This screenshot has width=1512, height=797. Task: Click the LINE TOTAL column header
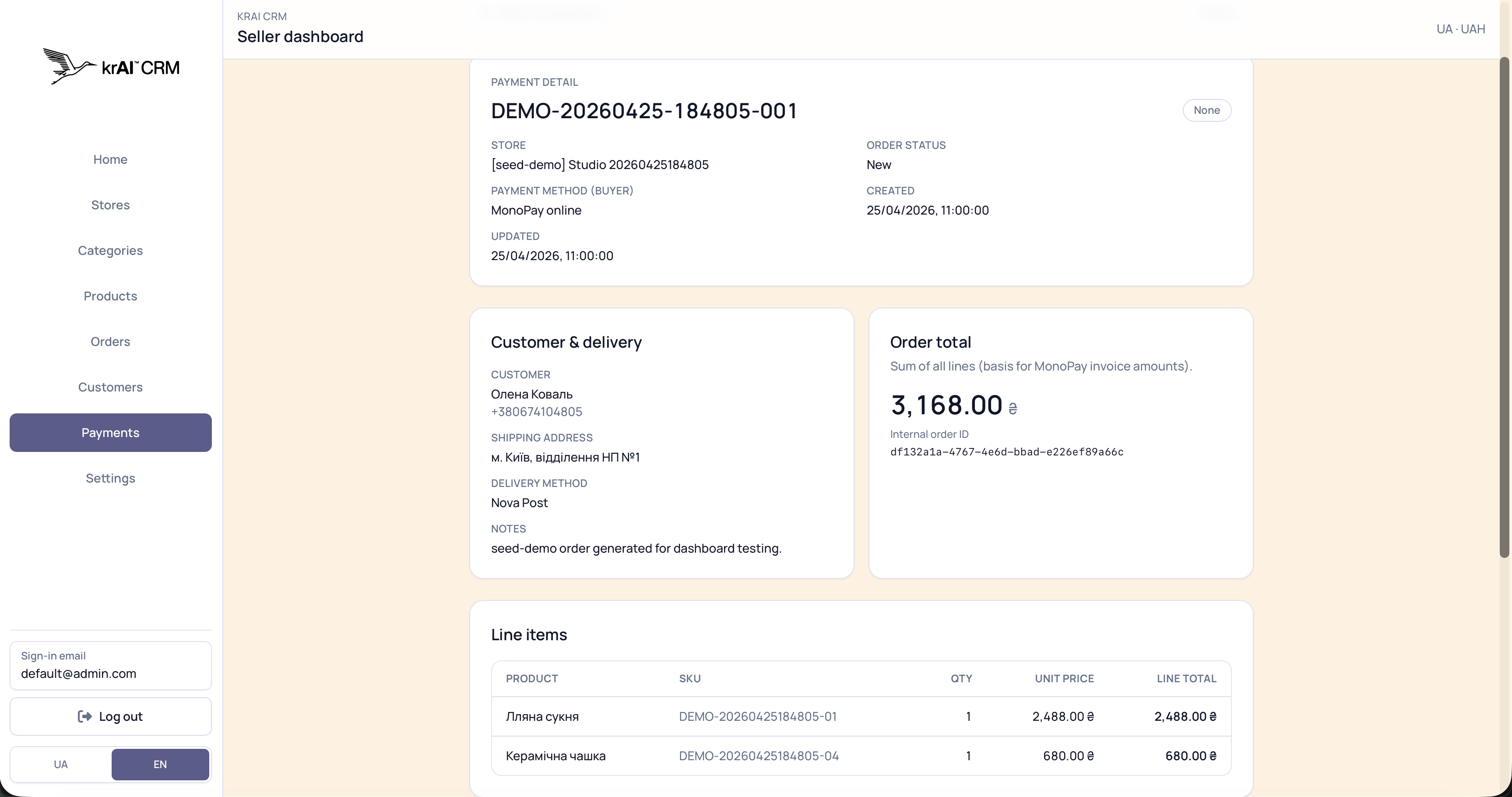(1186, 678)
